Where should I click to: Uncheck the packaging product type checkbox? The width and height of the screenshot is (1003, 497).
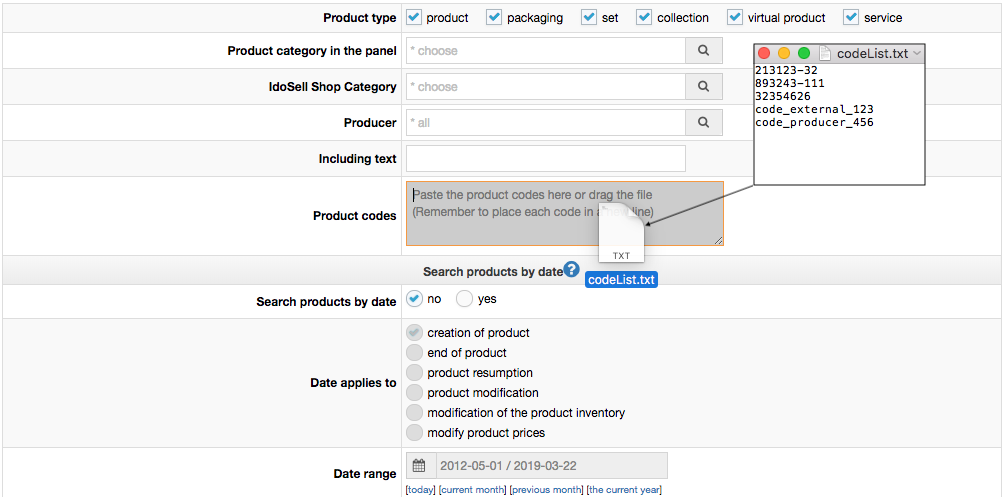(494, 17)
